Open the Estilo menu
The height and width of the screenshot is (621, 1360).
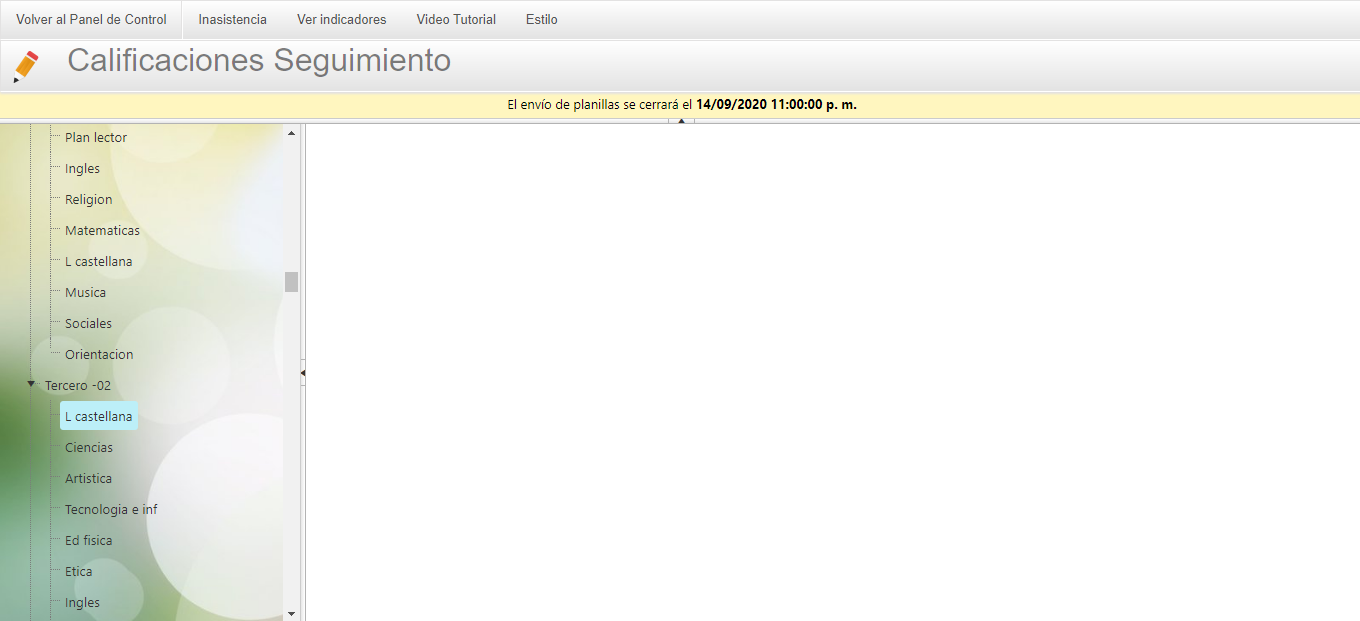541,19
